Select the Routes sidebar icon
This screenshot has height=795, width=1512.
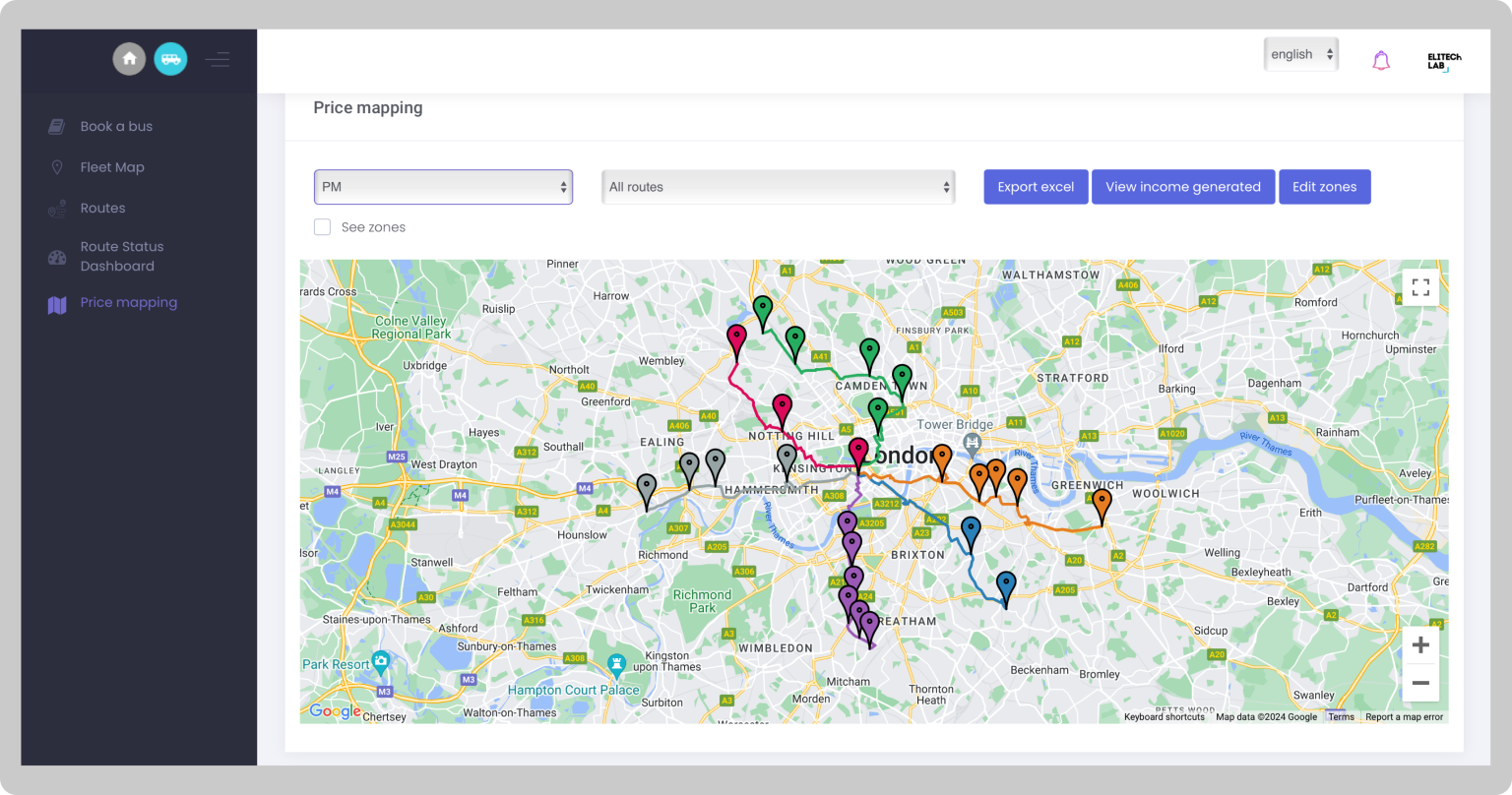[x=56, y=208]
